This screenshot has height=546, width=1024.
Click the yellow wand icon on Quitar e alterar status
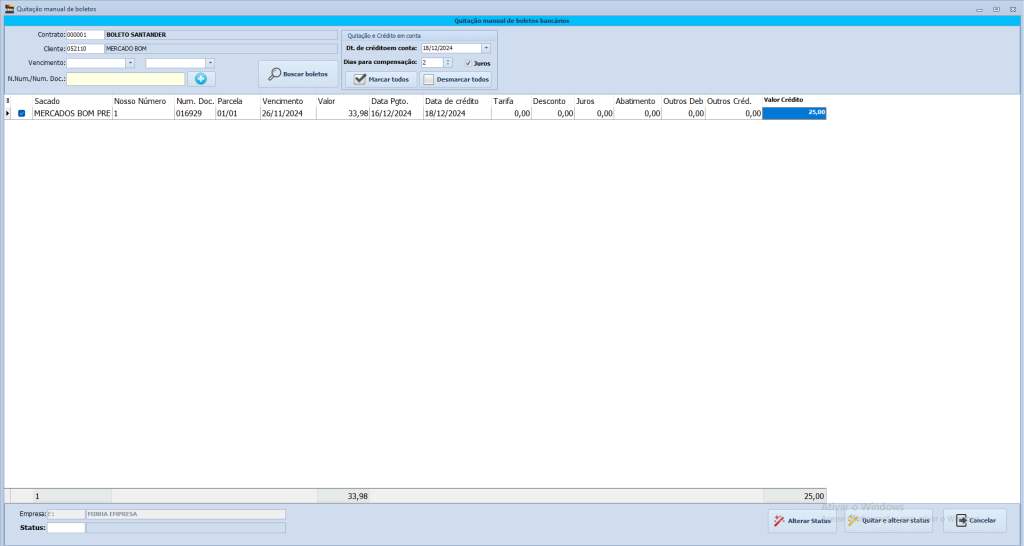(853, 521)
